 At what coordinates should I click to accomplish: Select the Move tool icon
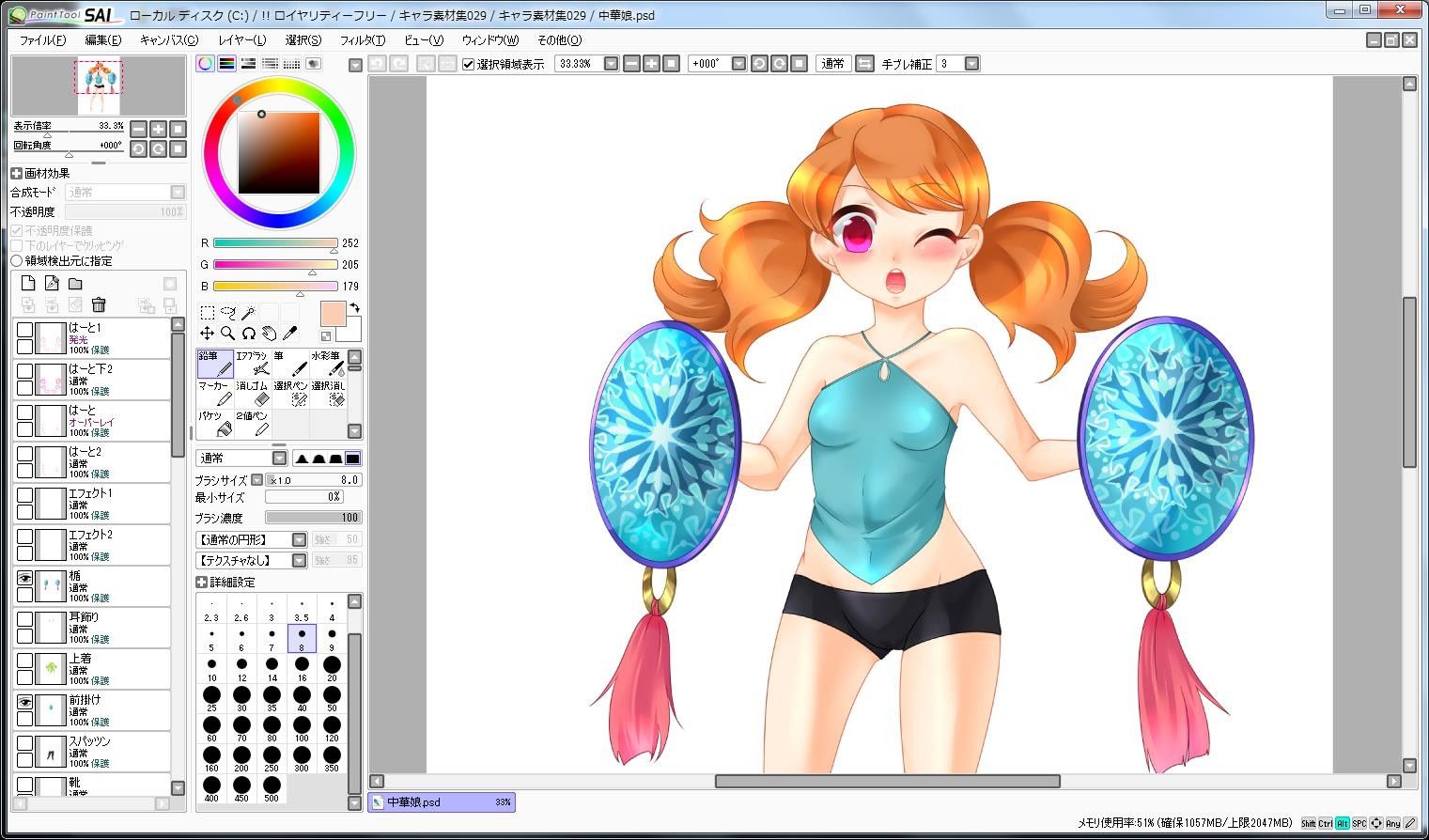click(x=207, y=334)
